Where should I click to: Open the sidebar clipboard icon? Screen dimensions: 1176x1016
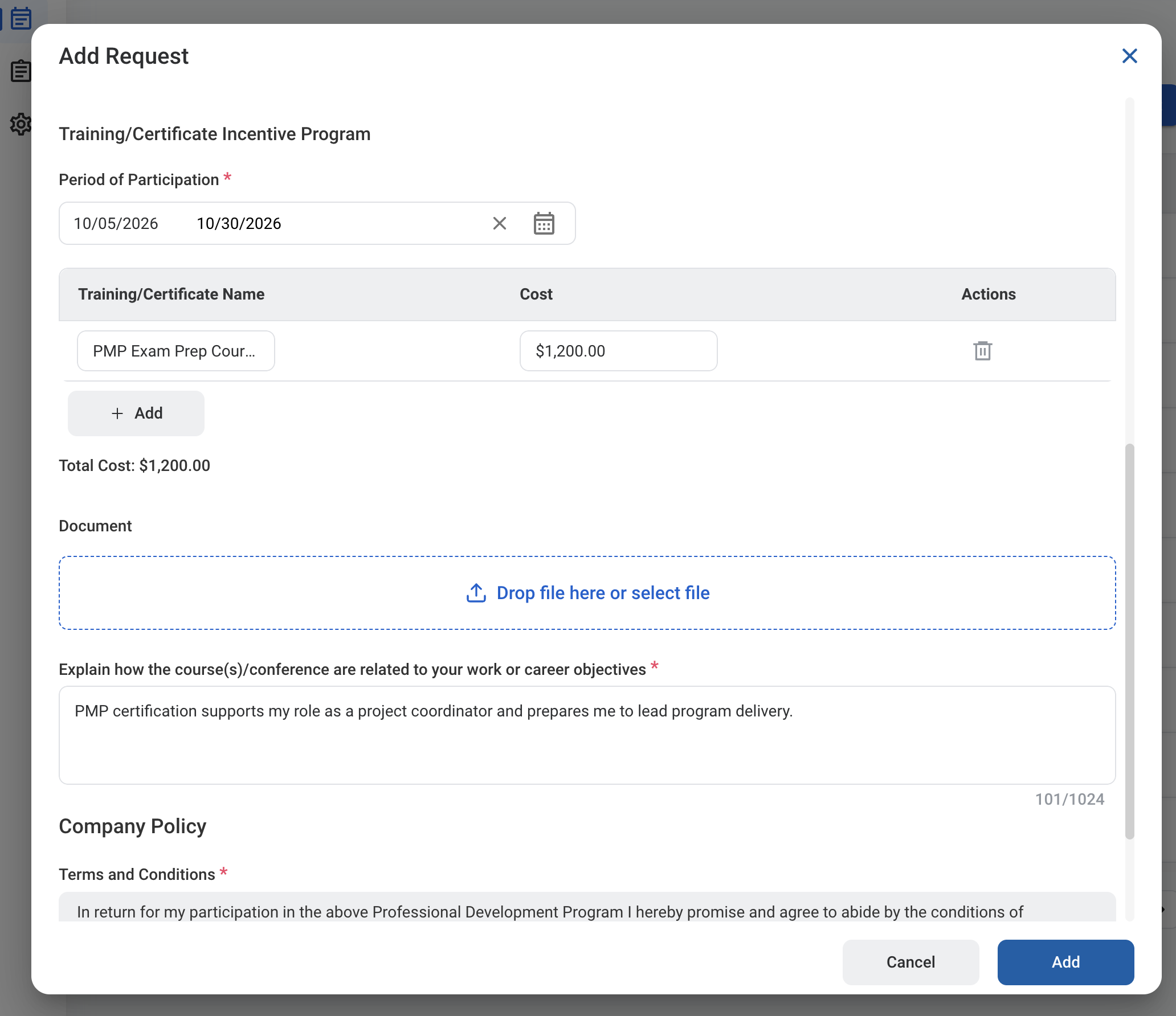(21, 71)
